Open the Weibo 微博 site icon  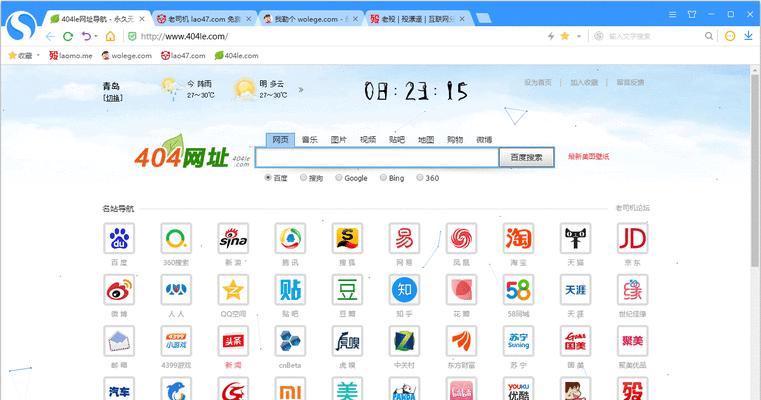tap(119, 290)
